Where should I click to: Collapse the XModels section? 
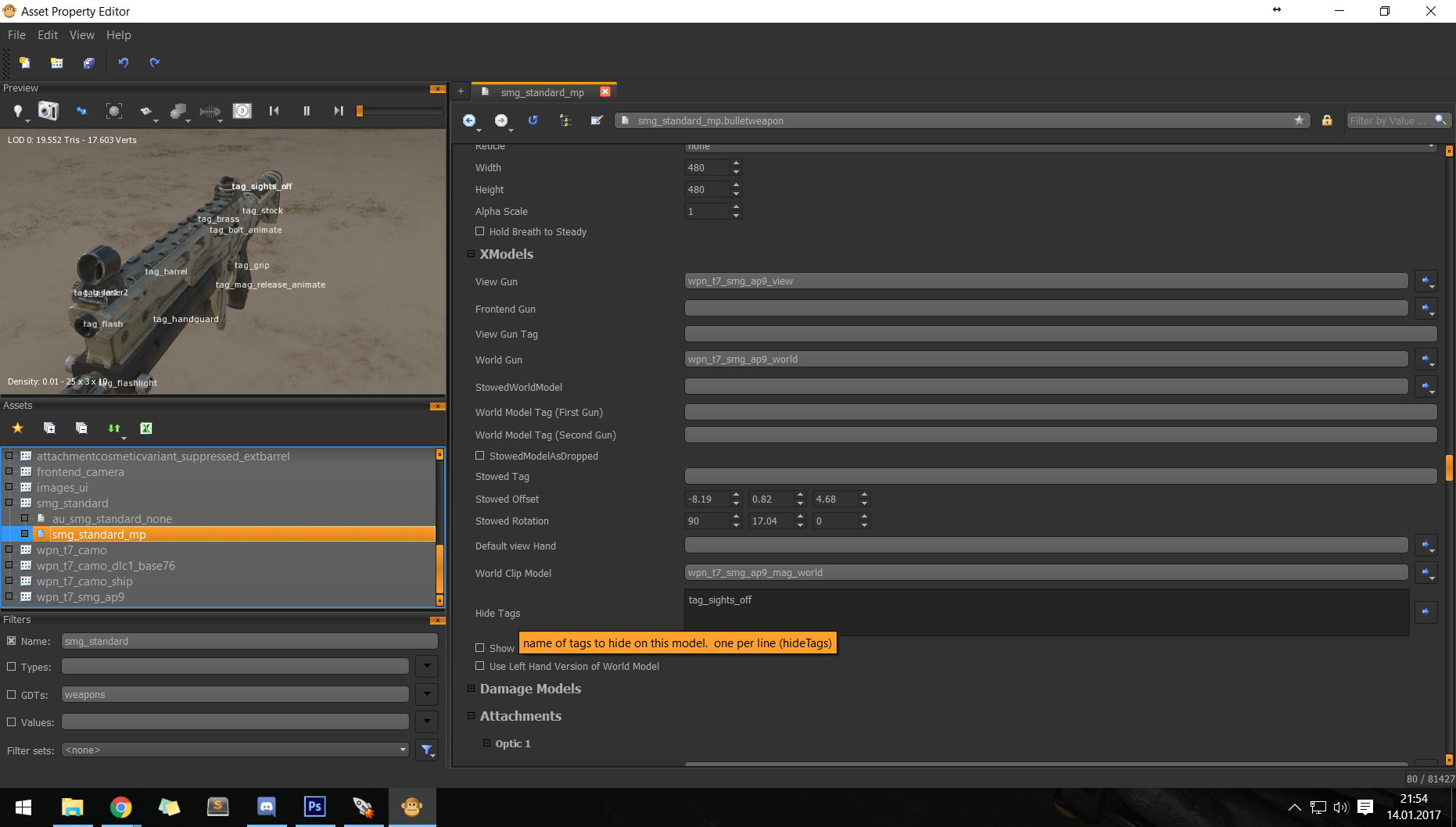click(x=471, y=254)
